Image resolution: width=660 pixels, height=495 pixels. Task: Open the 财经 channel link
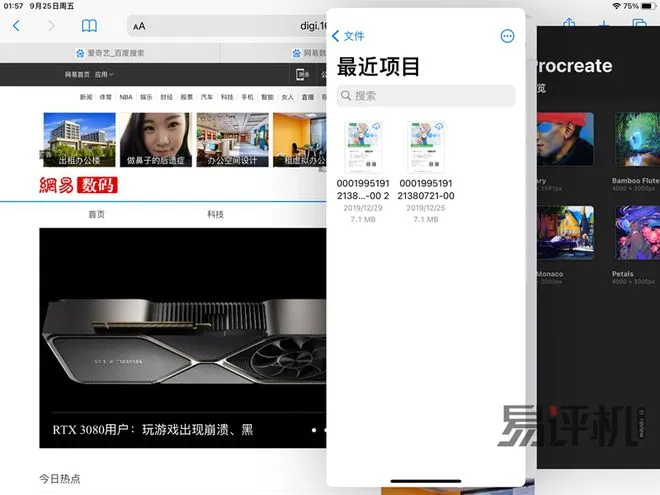[167, 97]
